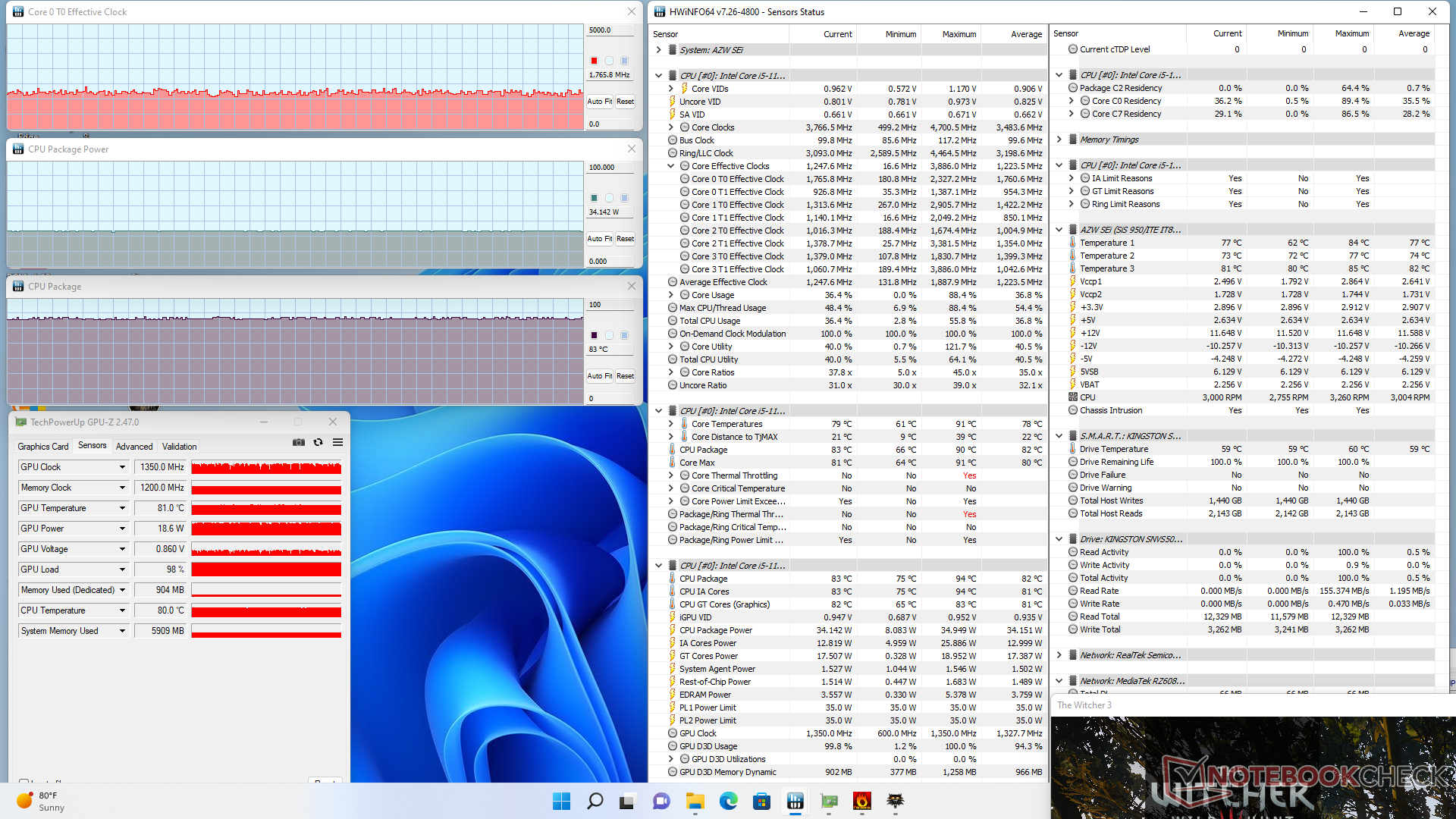Open taskbar Search magnifier icon

tap(595, 802)
